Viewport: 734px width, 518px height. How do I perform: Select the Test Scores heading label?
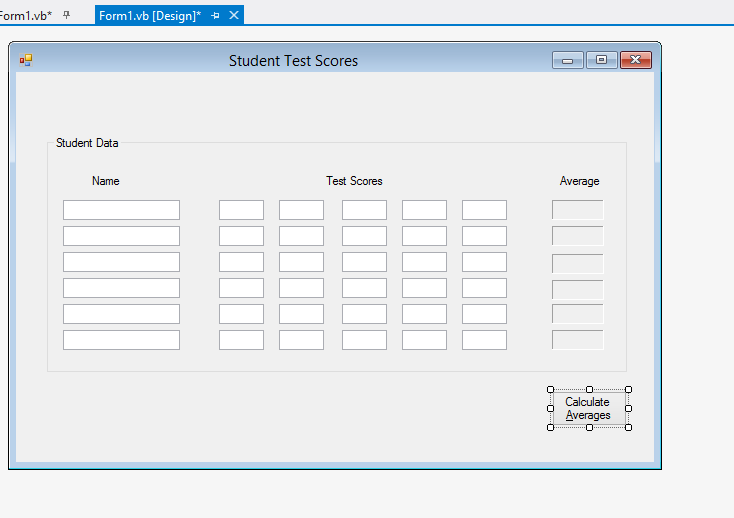[x=354, y=181]
